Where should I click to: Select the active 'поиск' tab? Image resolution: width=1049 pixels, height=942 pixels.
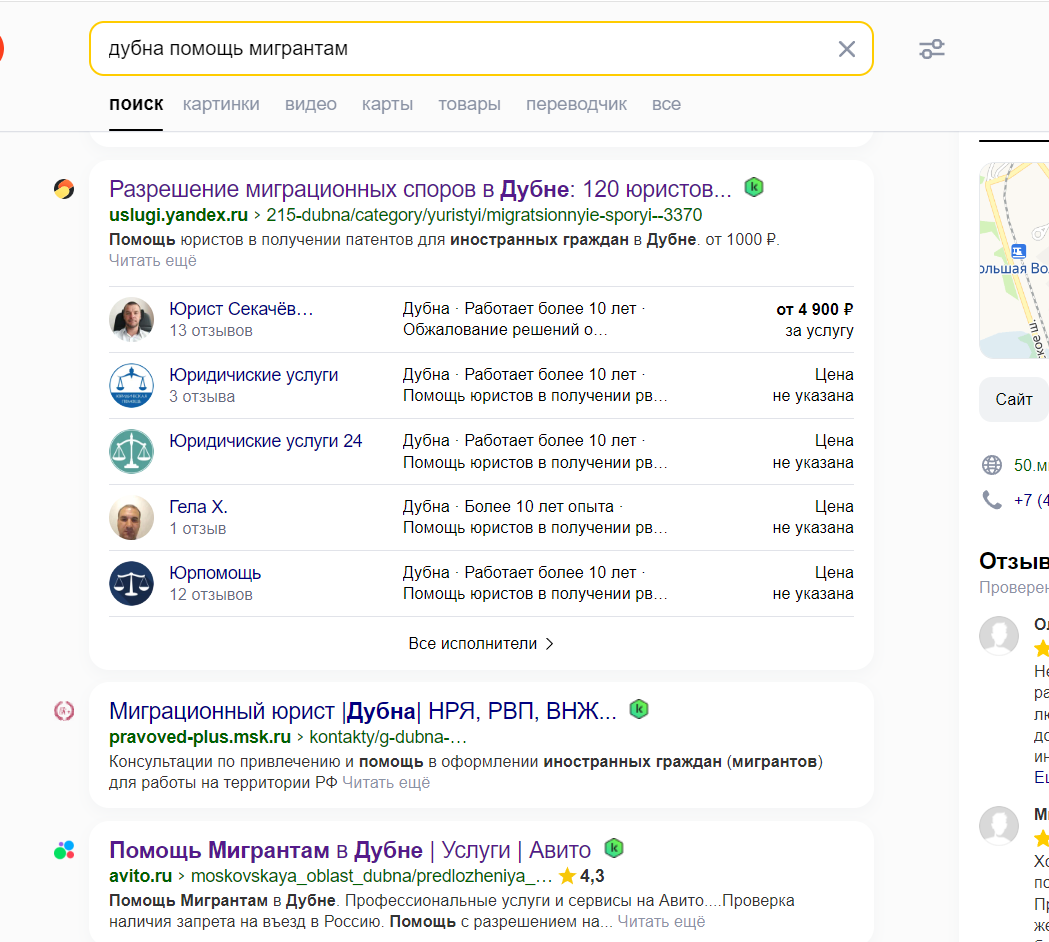tap(136, 104)
